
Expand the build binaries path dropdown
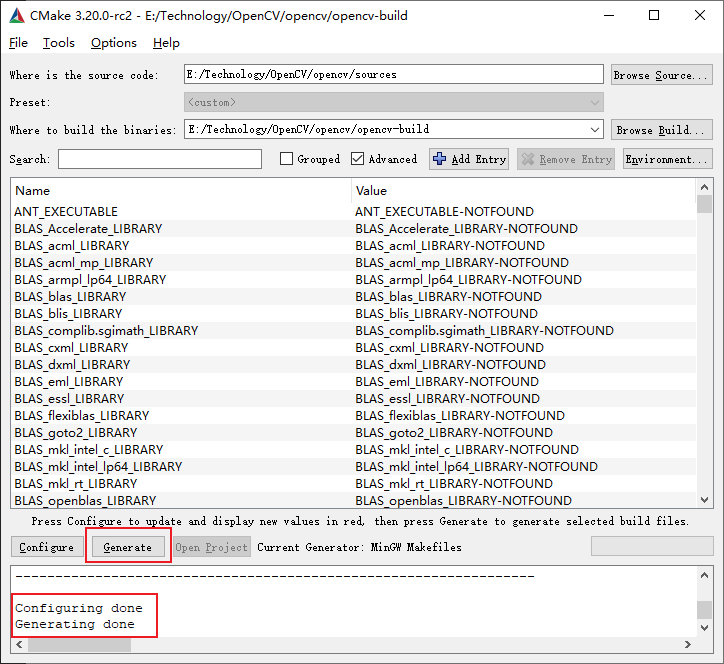[x=595, y=130]
